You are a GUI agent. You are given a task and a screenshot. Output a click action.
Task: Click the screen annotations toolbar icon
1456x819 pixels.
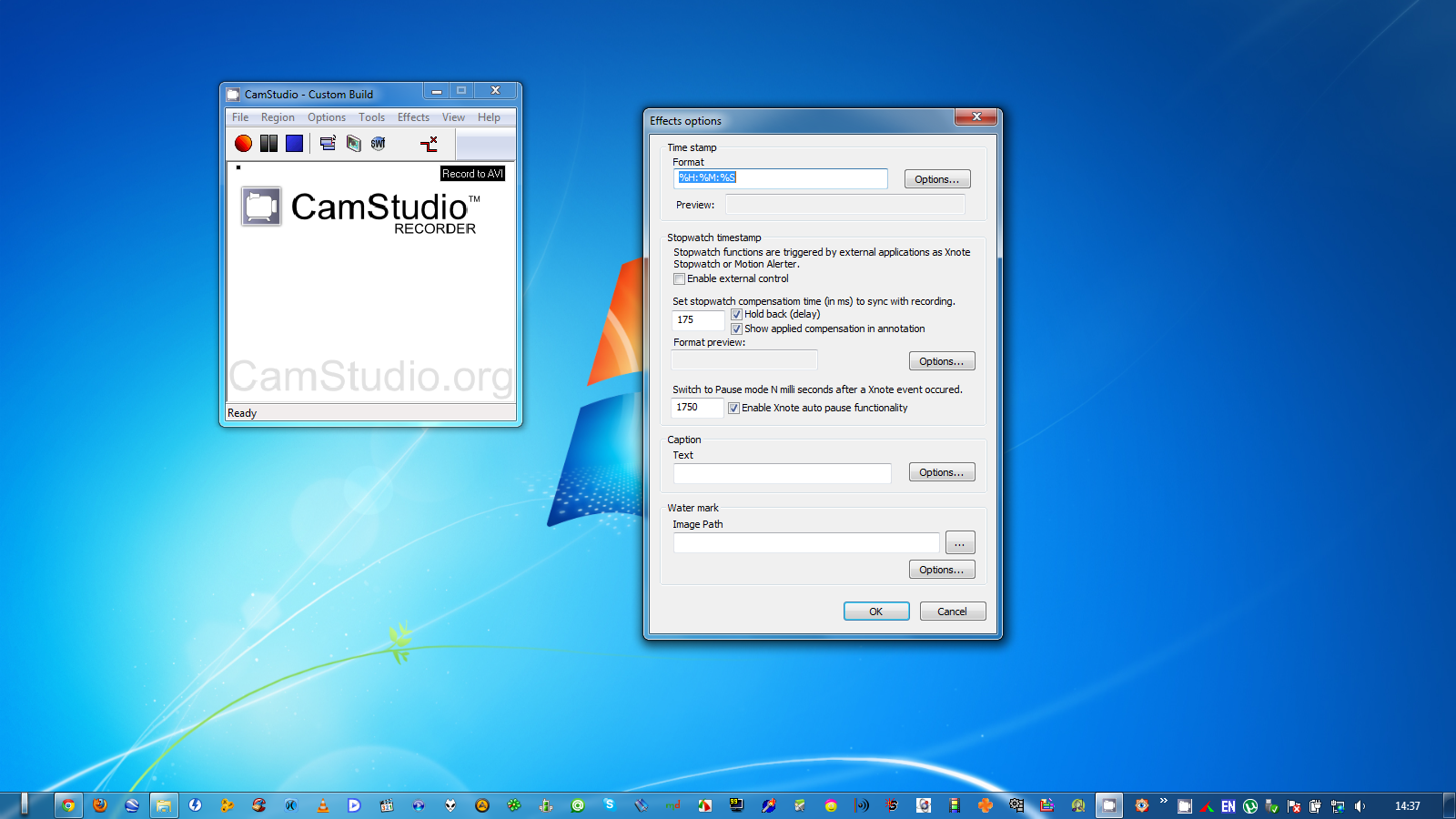point(353,144)
